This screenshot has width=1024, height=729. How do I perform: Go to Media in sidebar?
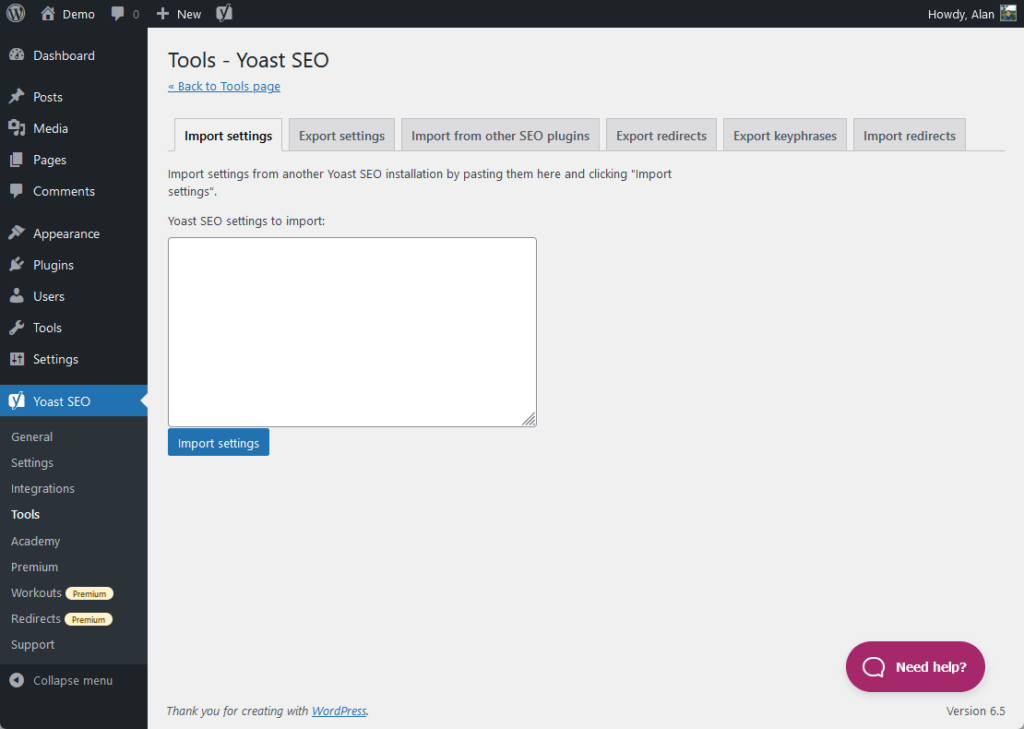pos(50,128)
